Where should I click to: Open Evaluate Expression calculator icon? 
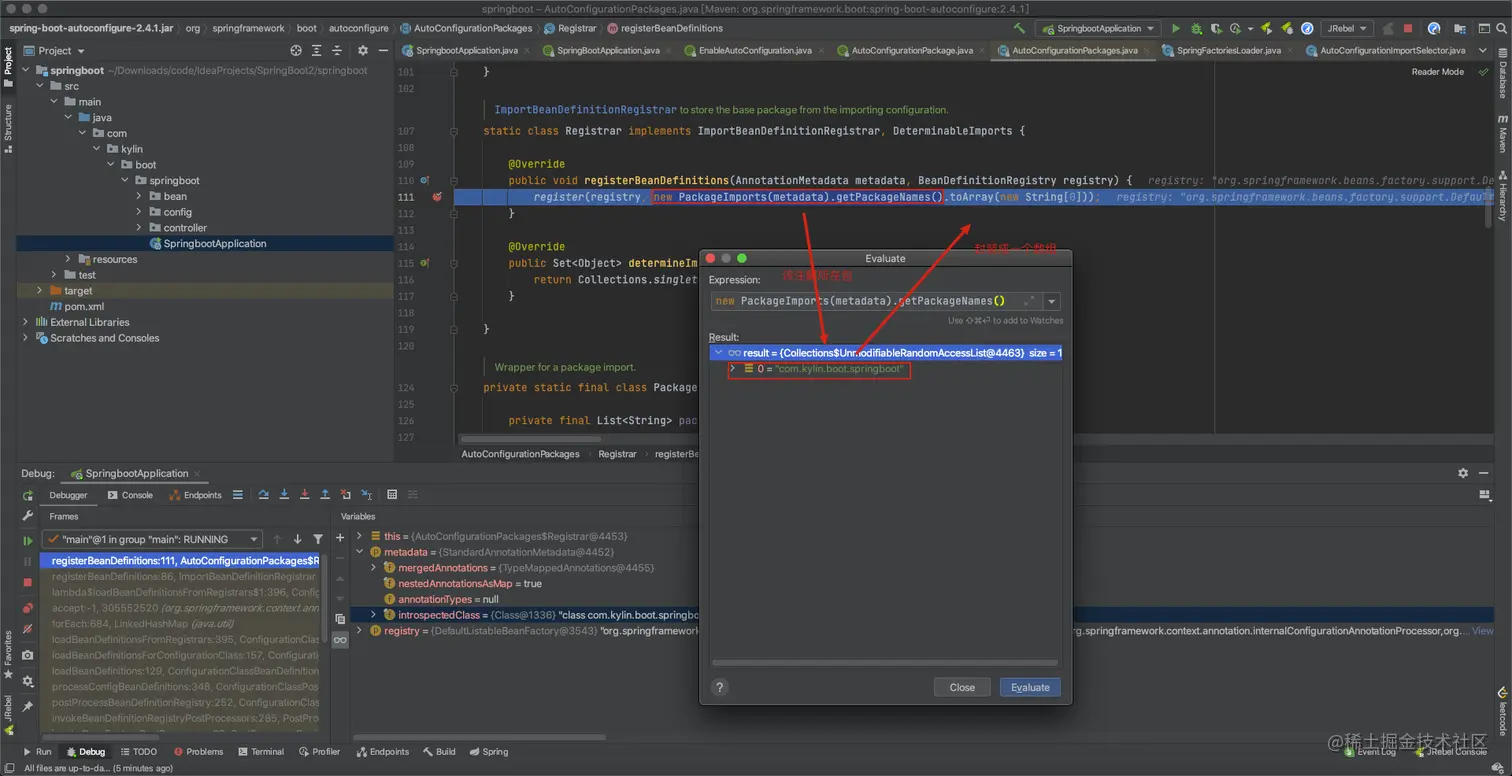click(392, 495)
